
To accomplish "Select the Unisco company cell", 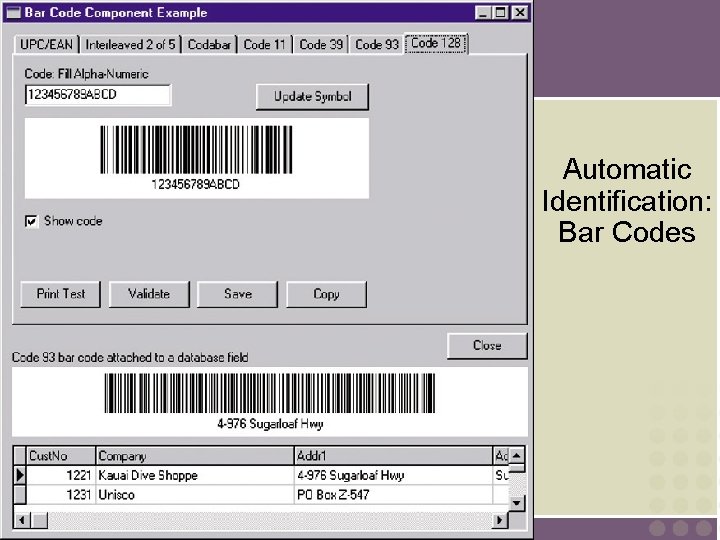I will (195, 495).
